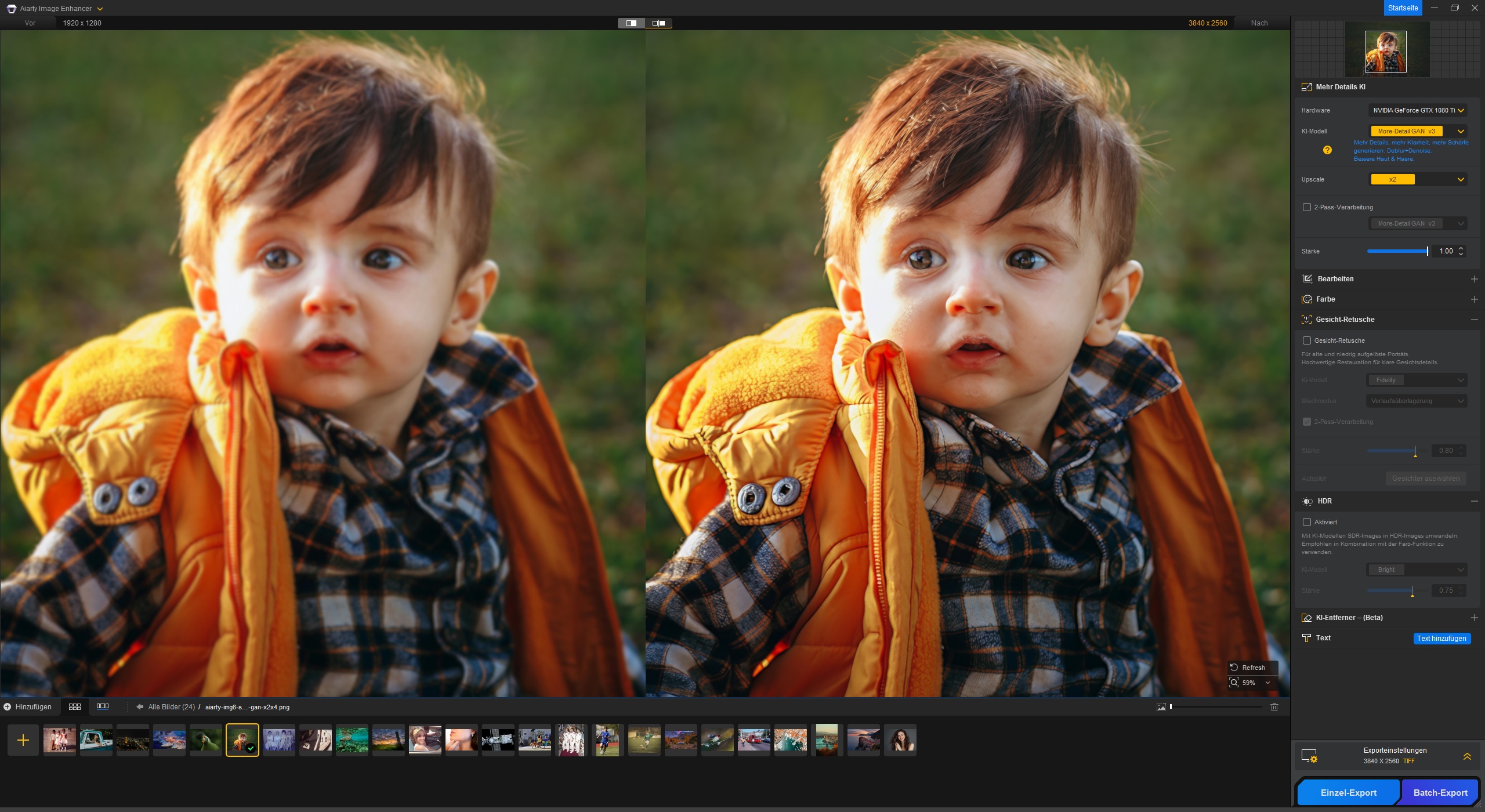
Task: Select the filmstrip view icon
Action: point(103,706)
